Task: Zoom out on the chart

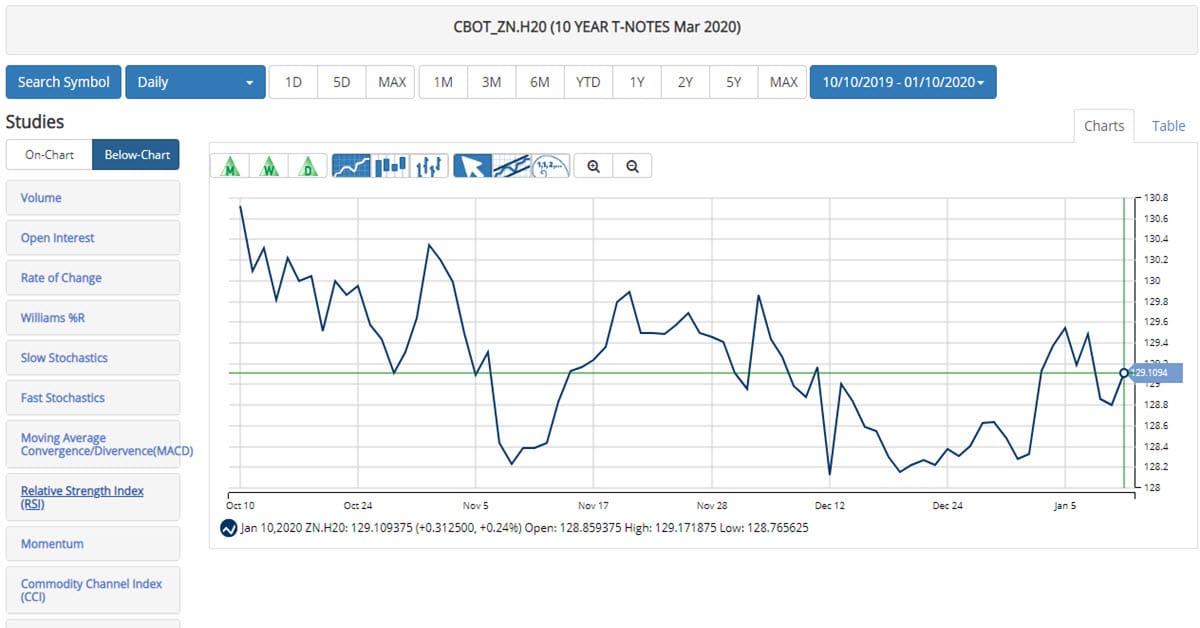Action: tap(631, 165)
